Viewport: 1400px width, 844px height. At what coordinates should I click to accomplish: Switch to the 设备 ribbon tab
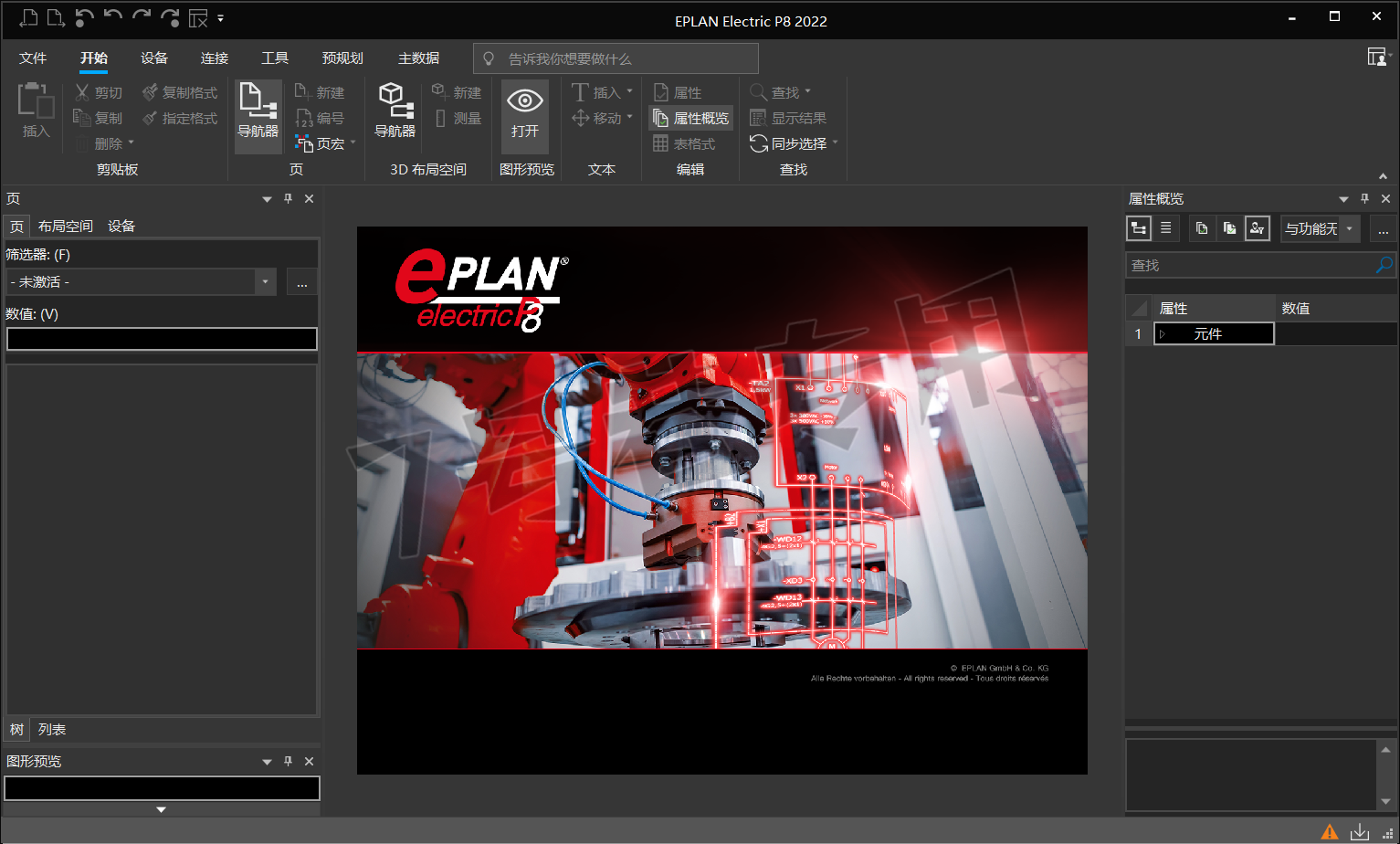(154, 58)
